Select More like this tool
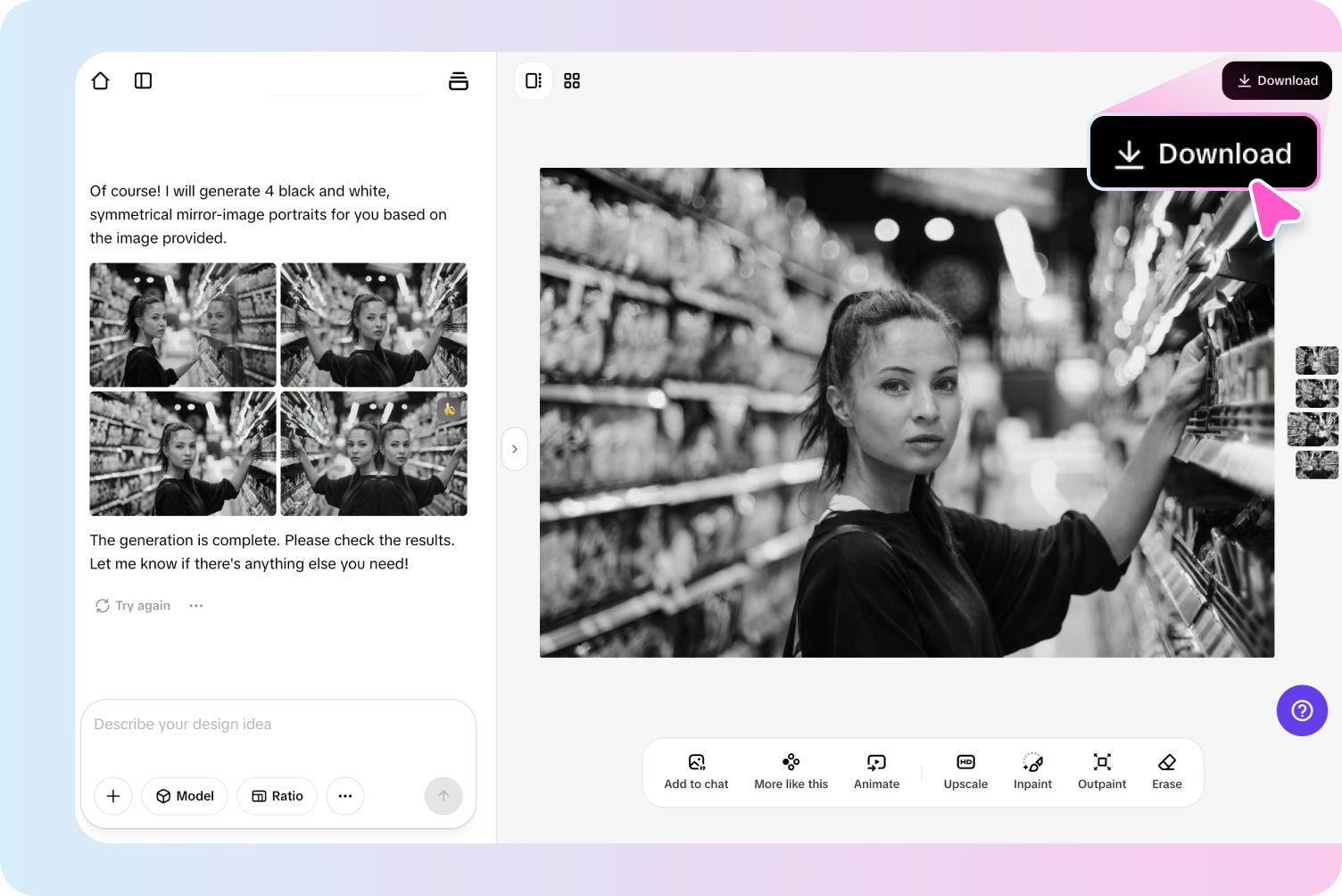 point(791,772)
